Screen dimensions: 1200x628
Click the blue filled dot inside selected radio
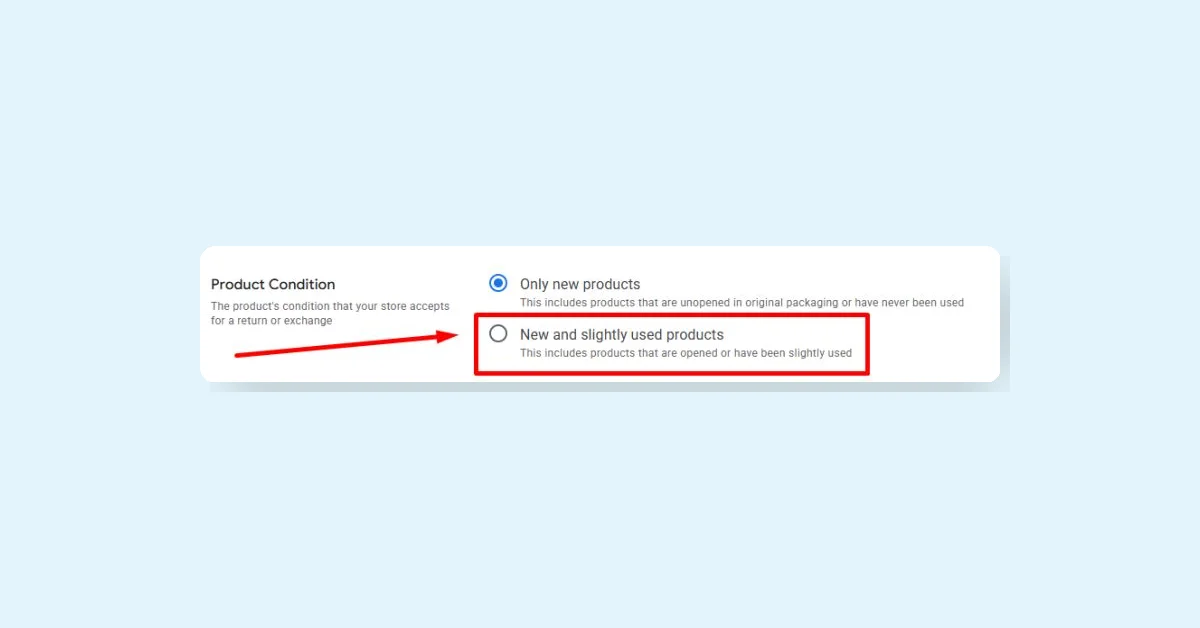coord(498,283)
